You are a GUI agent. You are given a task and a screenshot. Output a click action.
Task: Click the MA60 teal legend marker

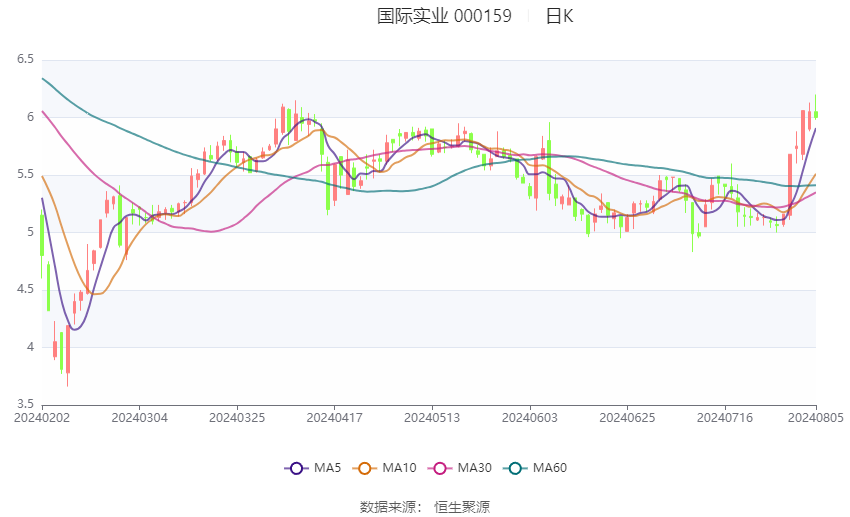(513, 468)
